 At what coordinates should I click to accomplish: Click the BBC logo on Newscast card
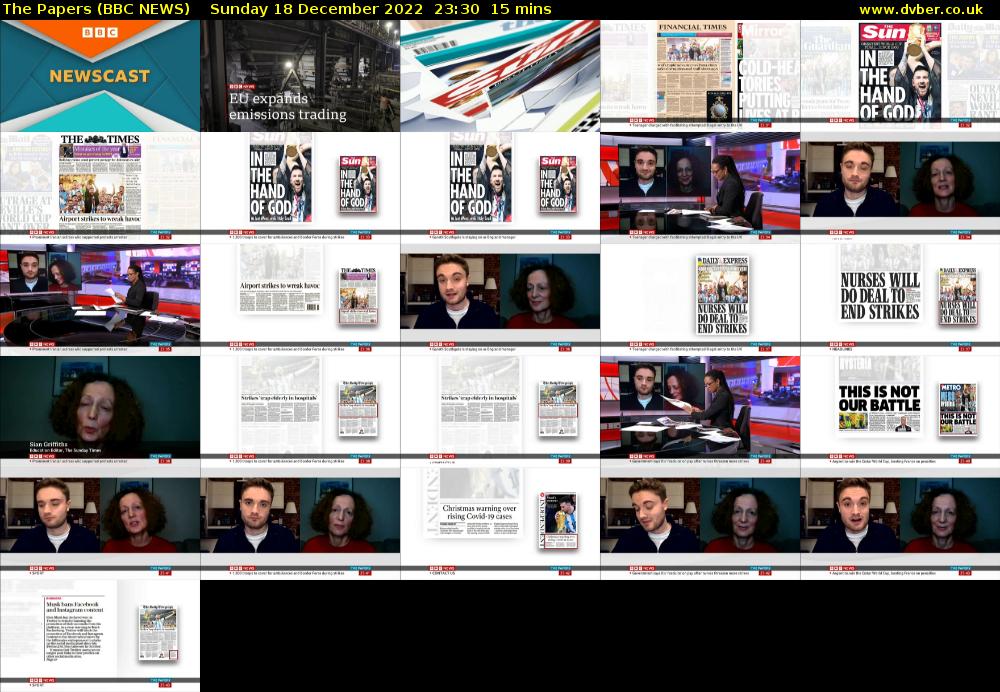pyautogui.click(x=100, y=32)
